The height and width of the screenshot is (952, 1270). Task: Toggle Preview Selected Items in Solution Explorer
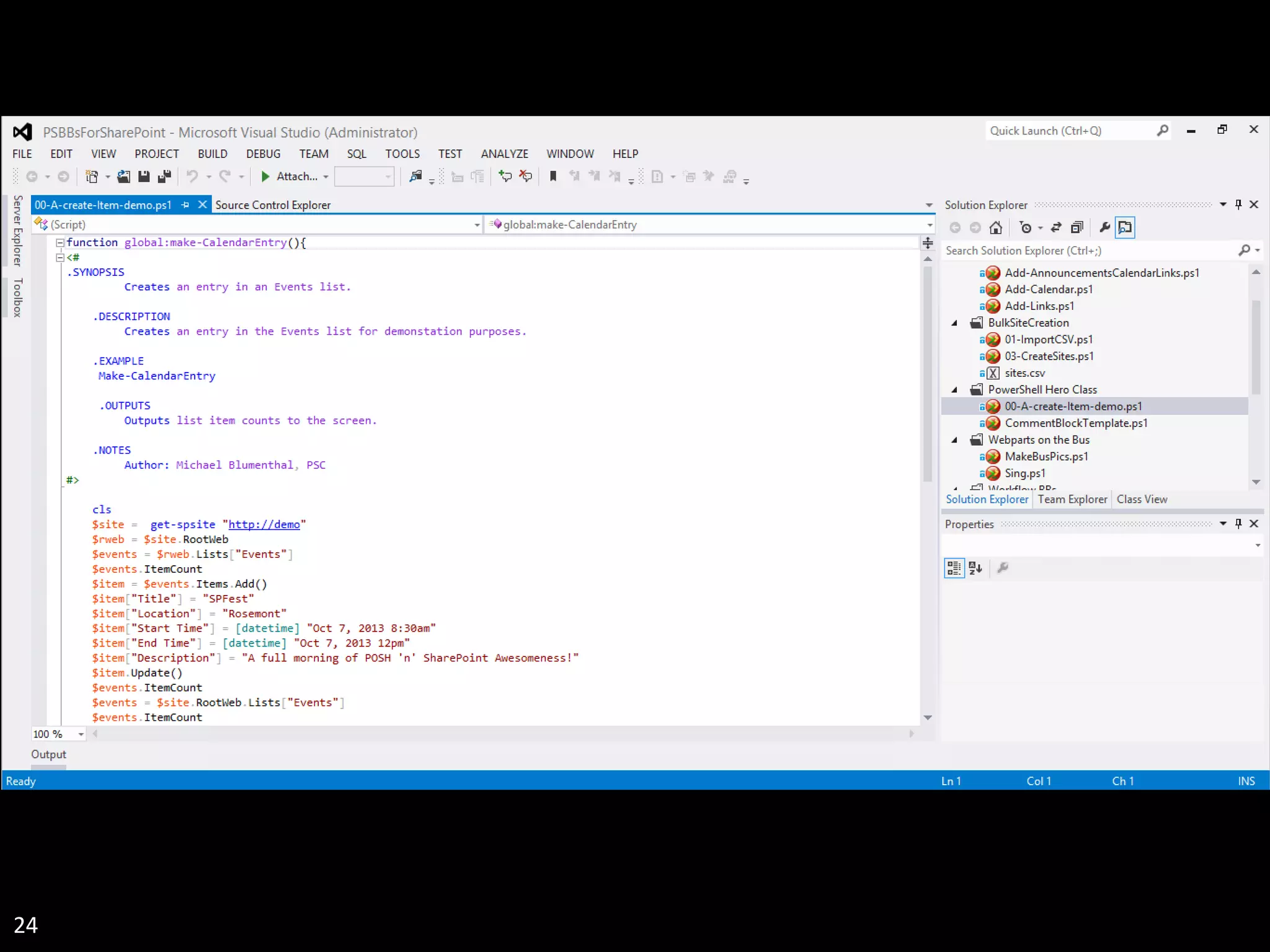click(x=1125, y=227)
